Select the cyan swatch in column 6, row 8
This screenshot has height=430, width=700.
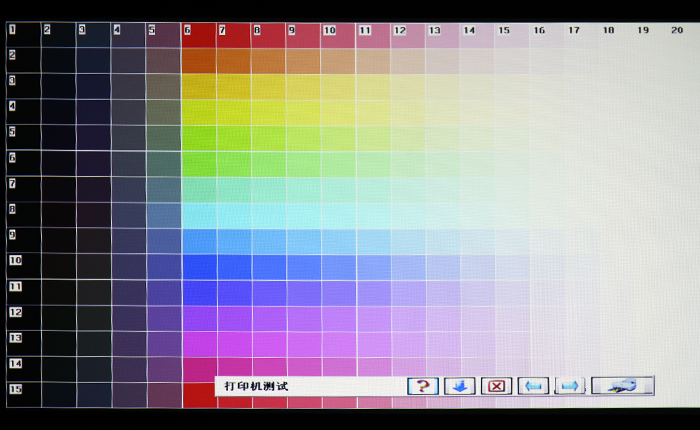tap(198, 216)
